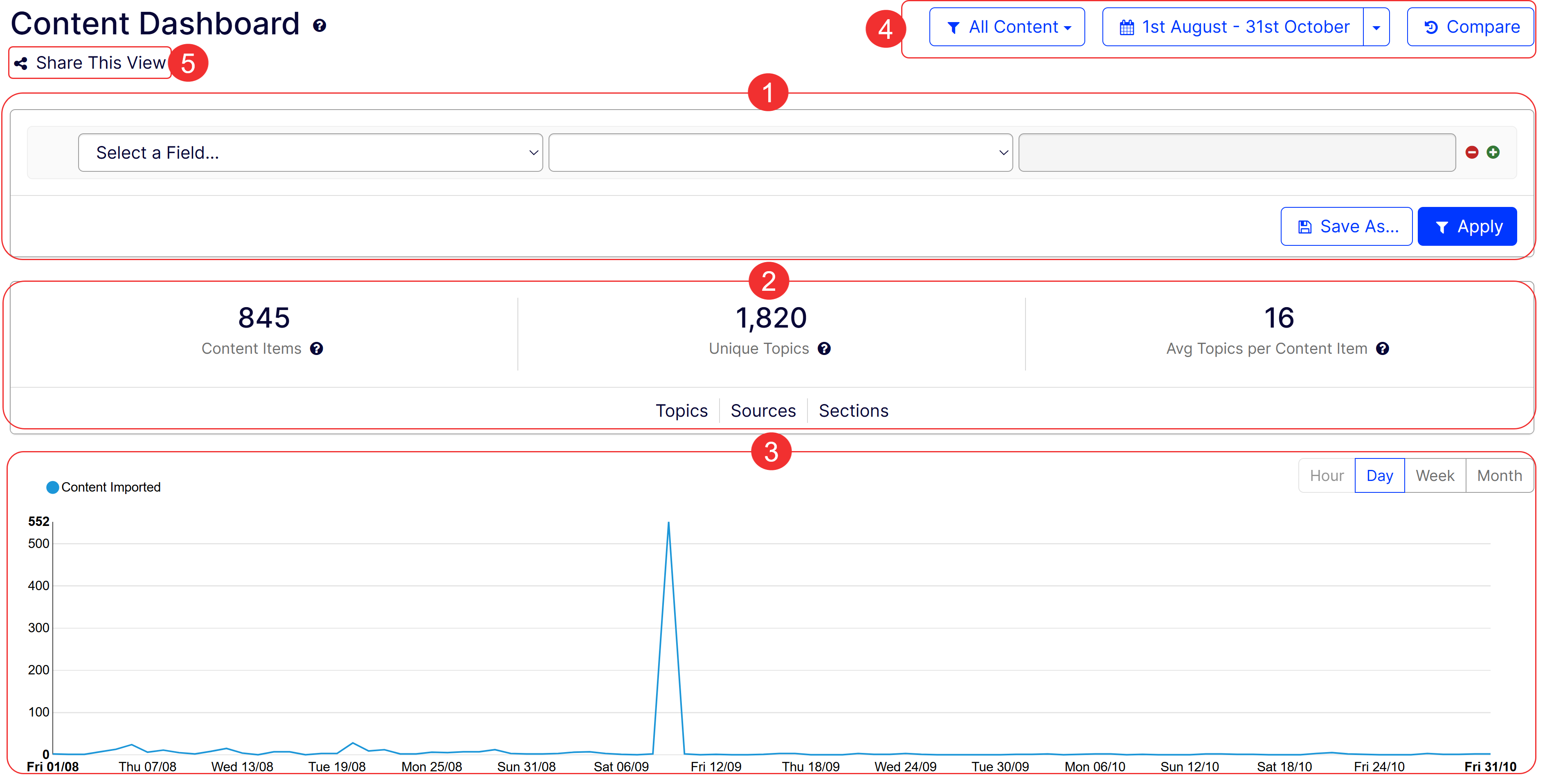Viewport: 1545px width, 784px height.
Task: Click the Share This View share icon
Action: pos(21,63)
